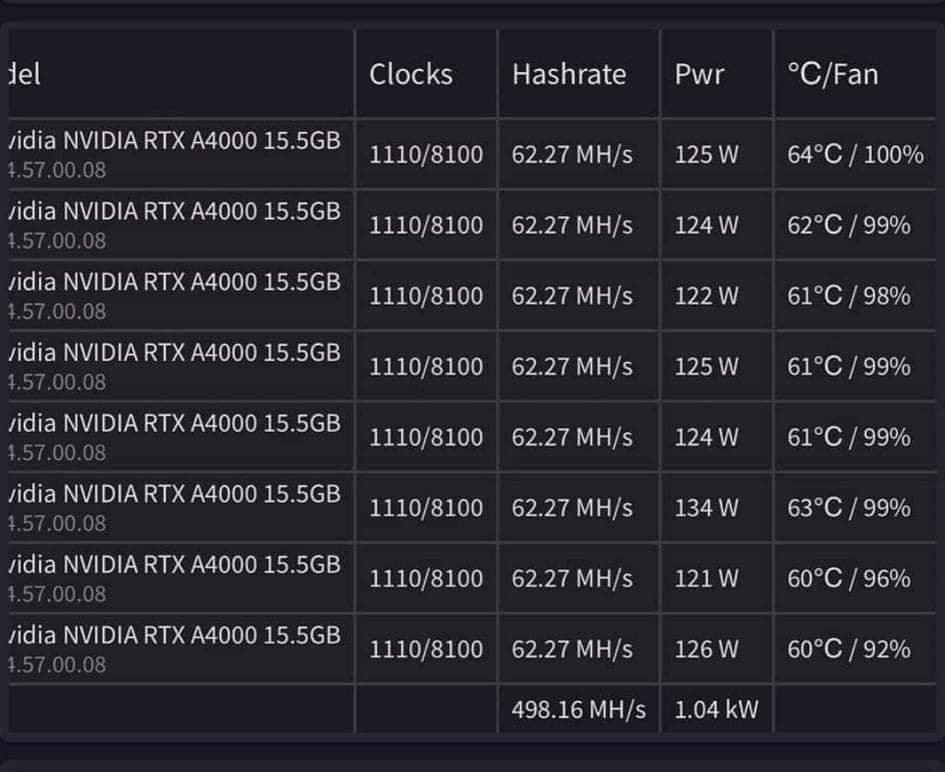Click the 60°C / 96% temperature cell

[x=849, y=579]
